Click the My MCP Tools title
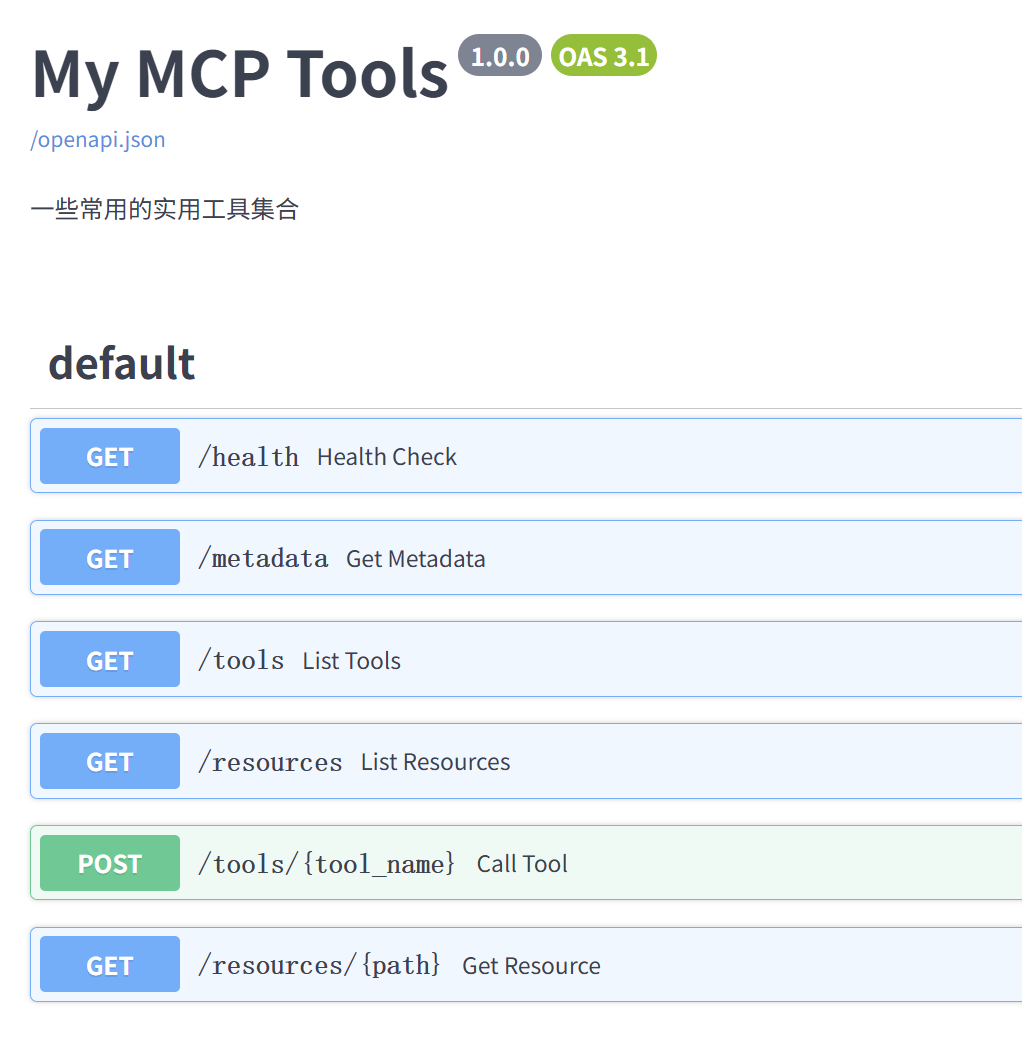 (240, 74)
